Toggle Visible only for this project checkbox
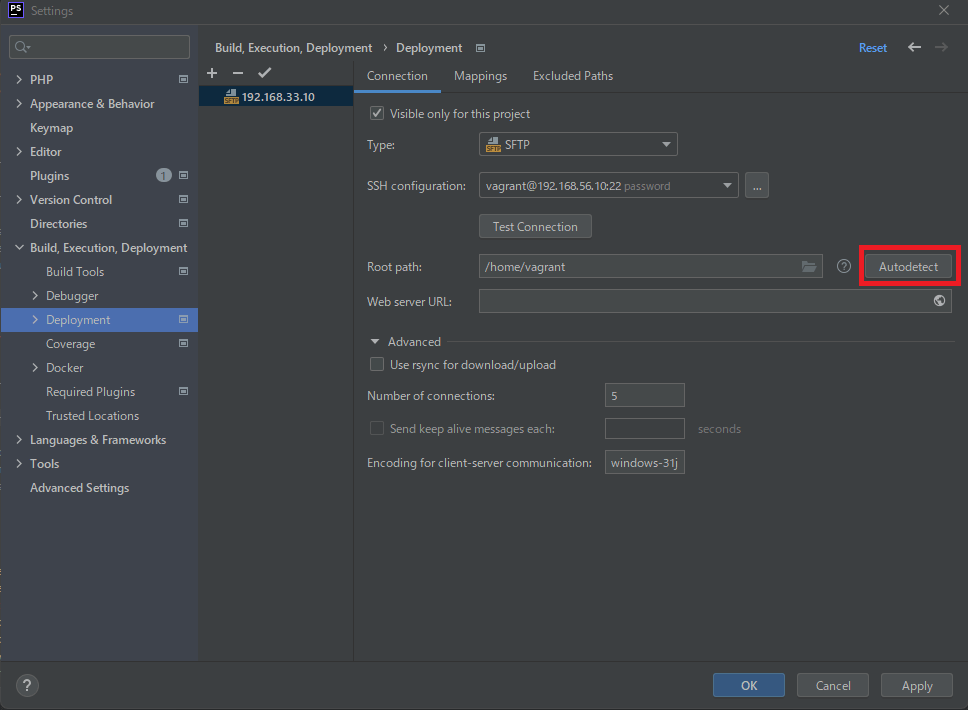 [377, 114]
